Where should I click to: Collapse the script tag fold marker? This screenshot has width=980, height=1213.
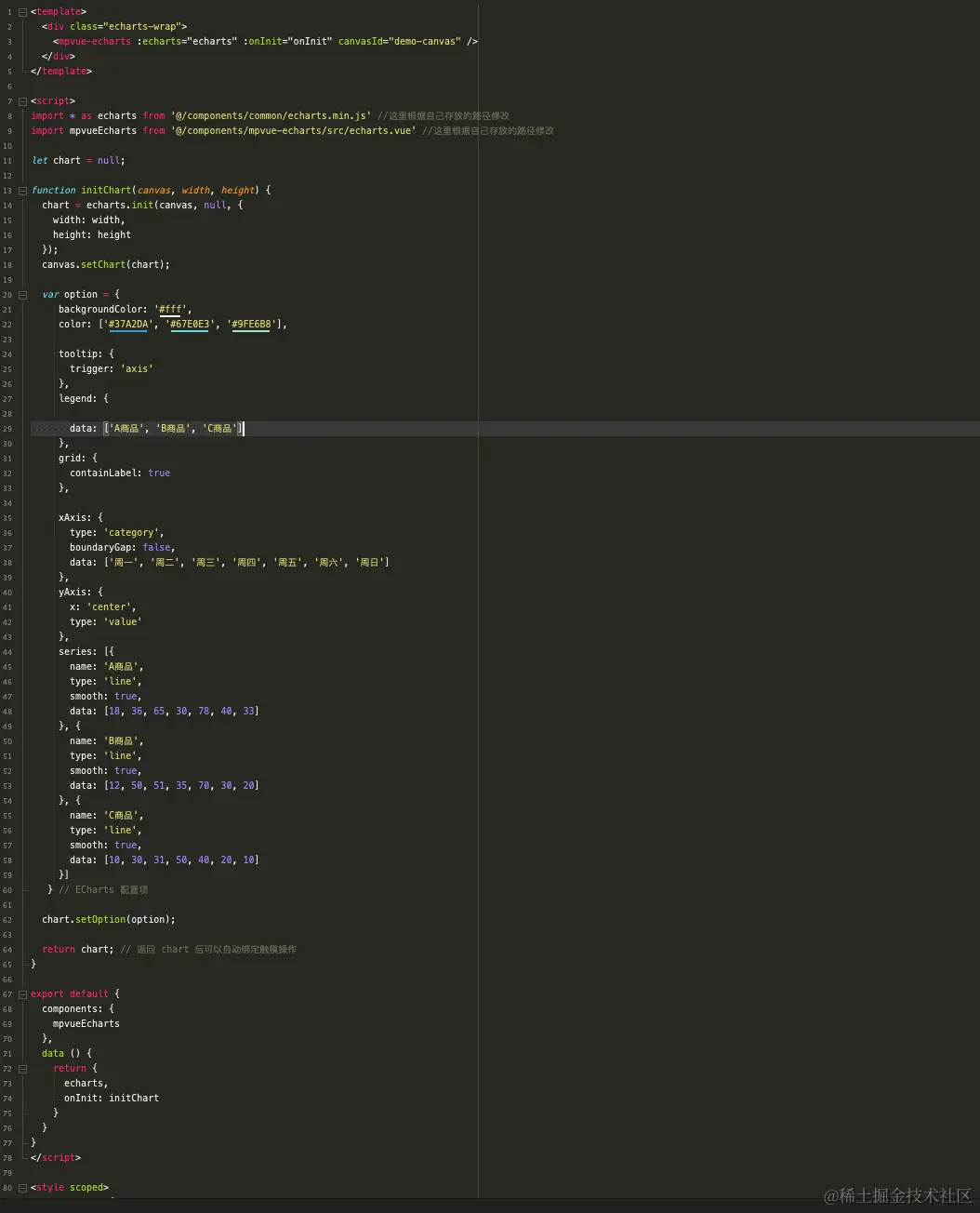pos(23,101)
